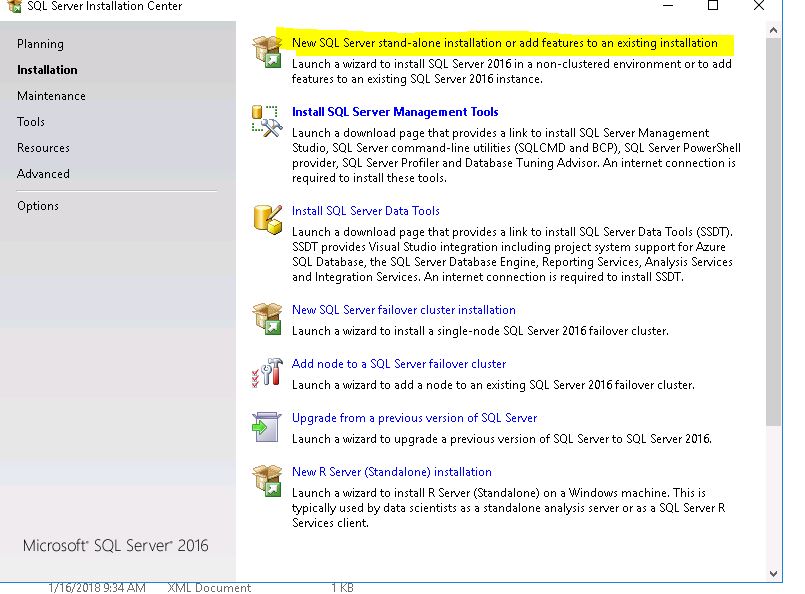Click the SQL Server Installation Center title bar icon
Viewport: 805px width, 594px height.
pyautogui.click(x=14, y=6)
